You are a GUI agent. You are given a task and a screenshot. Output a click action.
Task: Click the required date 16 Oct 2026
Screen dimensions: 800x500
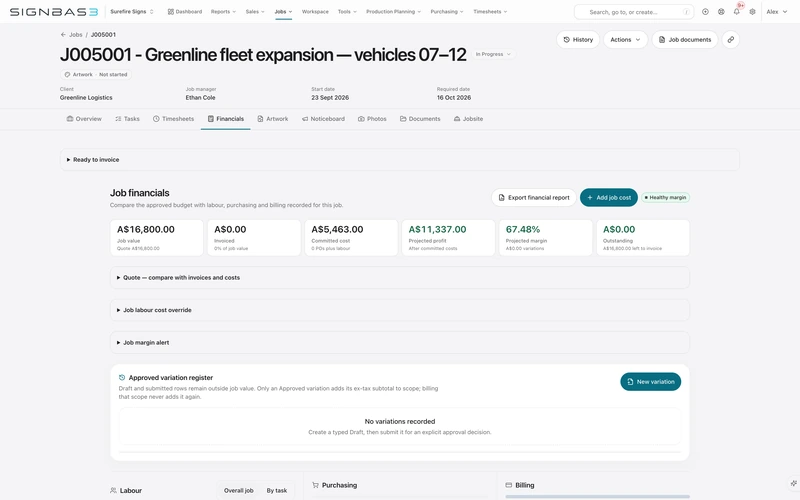[454, 97]
